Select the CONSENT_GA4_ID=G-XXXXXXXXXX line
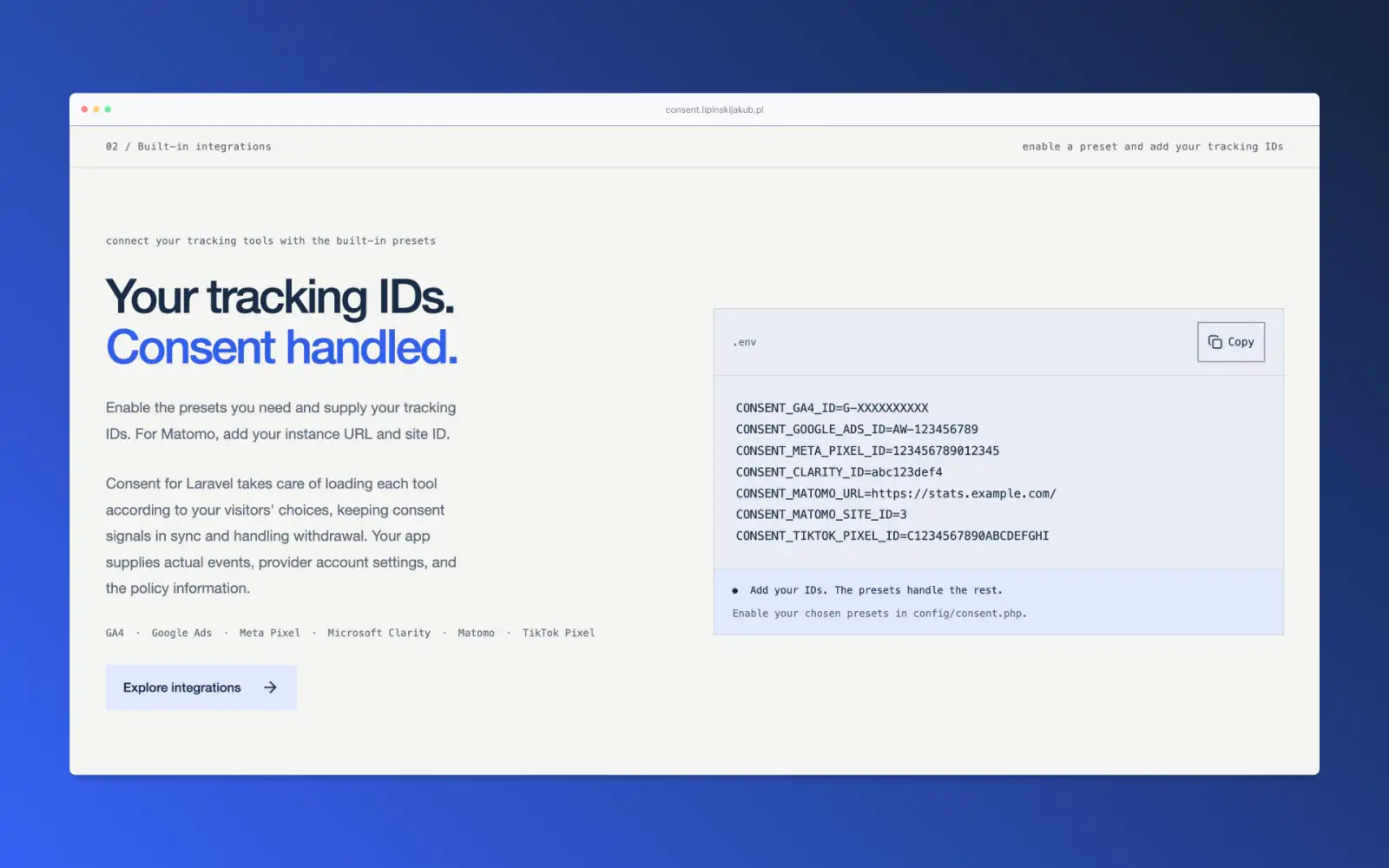 click(x=832, y=408)
